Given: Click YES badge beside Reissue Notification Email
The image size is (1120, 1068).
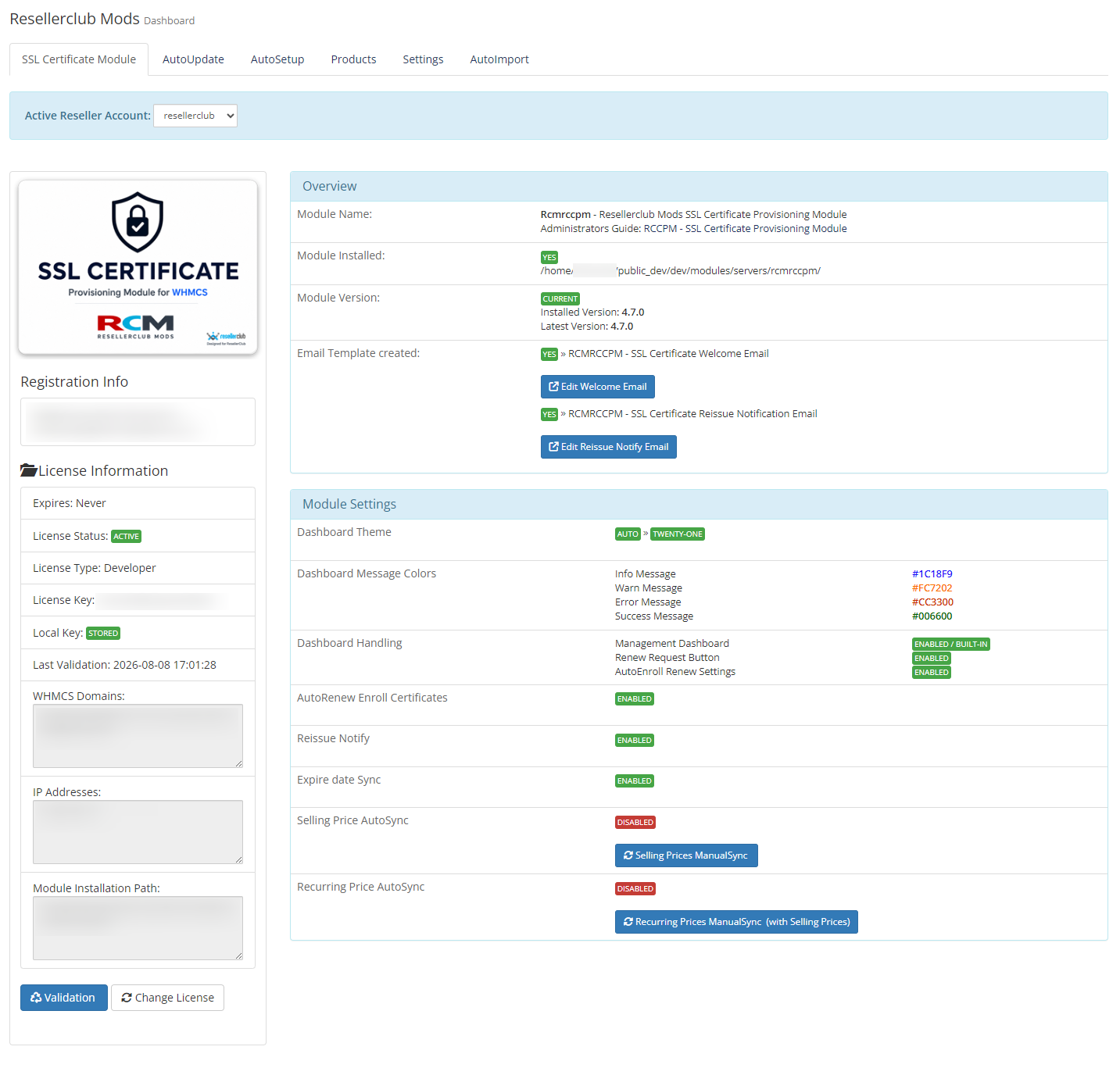Looking at the screenshot, I should [x=549, y=415].
